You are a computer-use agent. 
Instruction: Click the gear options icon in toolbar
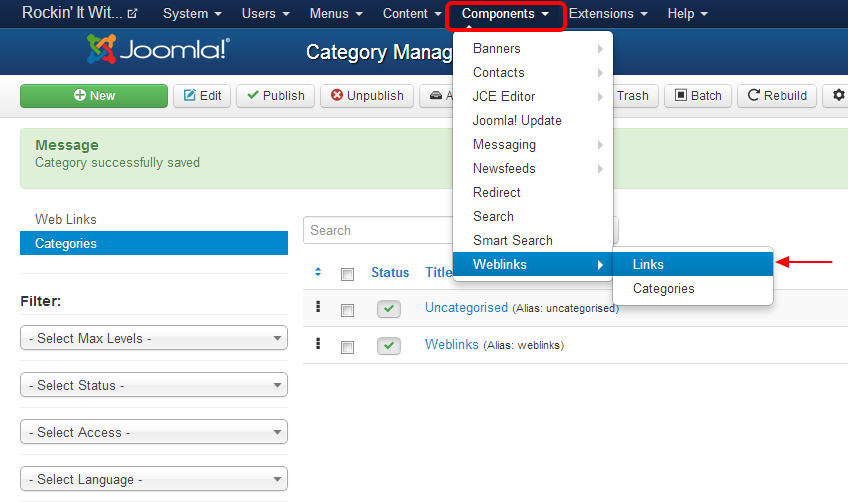[838, 95]
